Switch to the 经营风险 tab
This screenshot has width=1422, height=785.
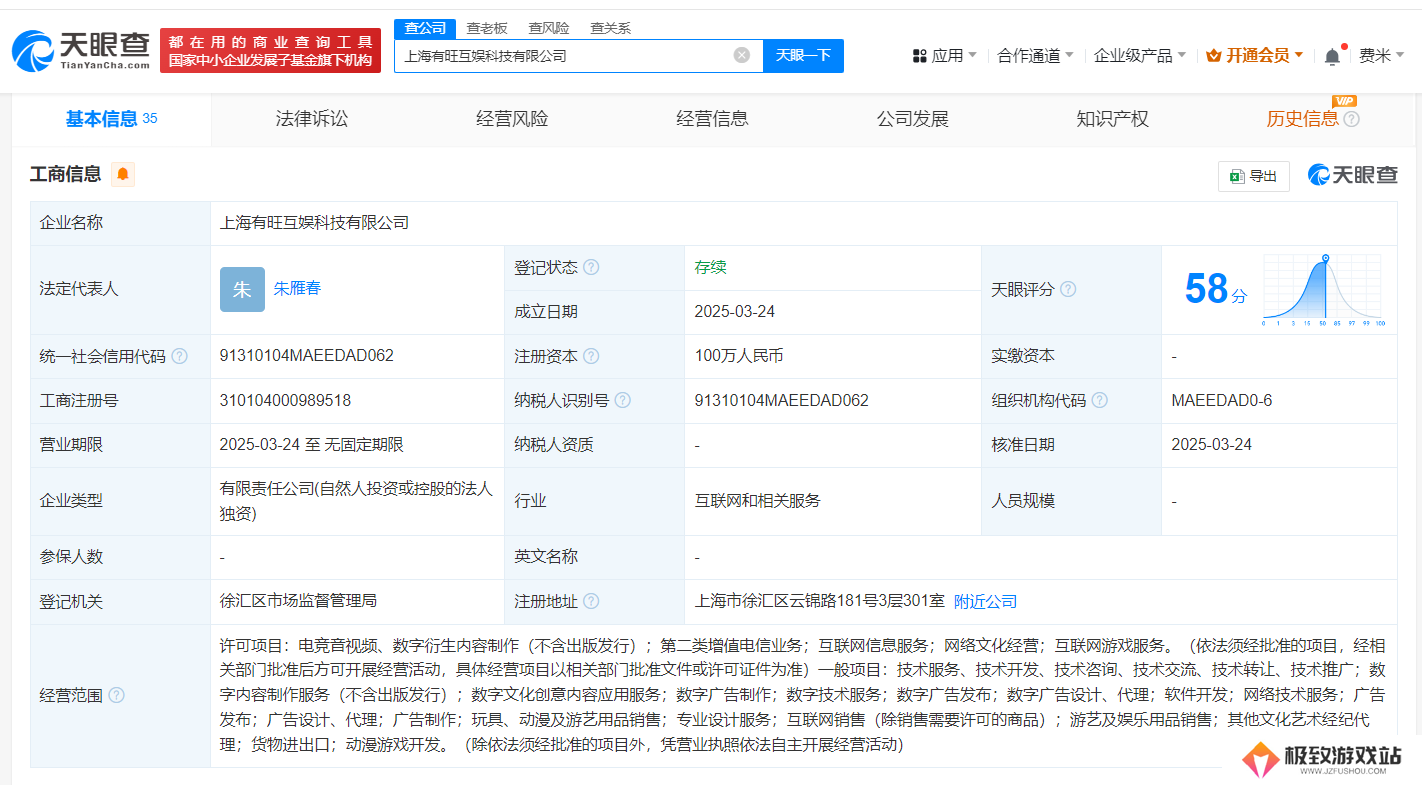(x=512, y=119)
